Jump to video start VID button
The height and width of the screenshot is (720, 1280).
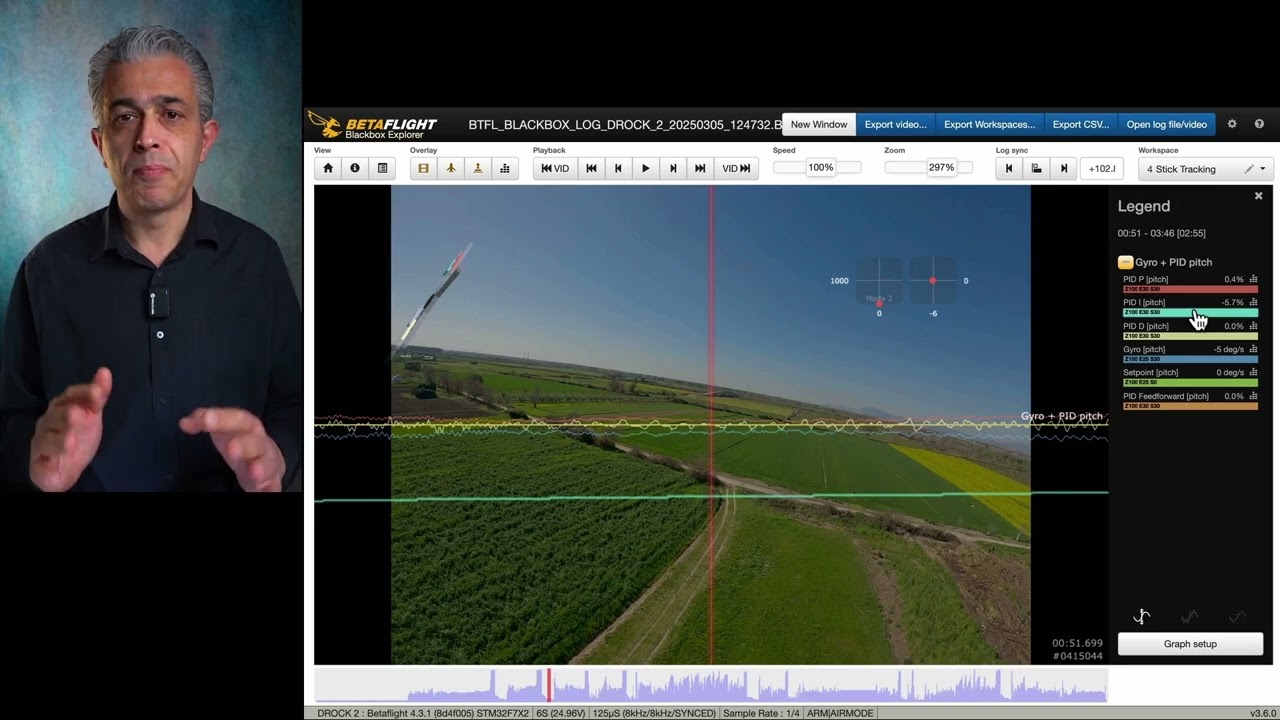pos(555,168)
